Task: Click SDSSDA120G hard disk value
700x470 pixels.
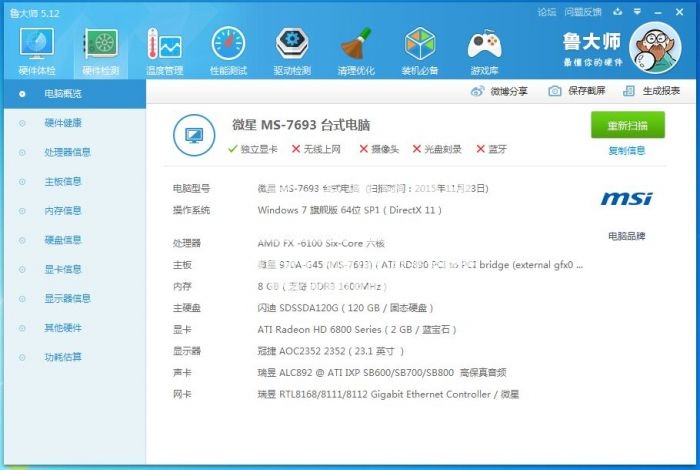Action: (x=345, y=308)
